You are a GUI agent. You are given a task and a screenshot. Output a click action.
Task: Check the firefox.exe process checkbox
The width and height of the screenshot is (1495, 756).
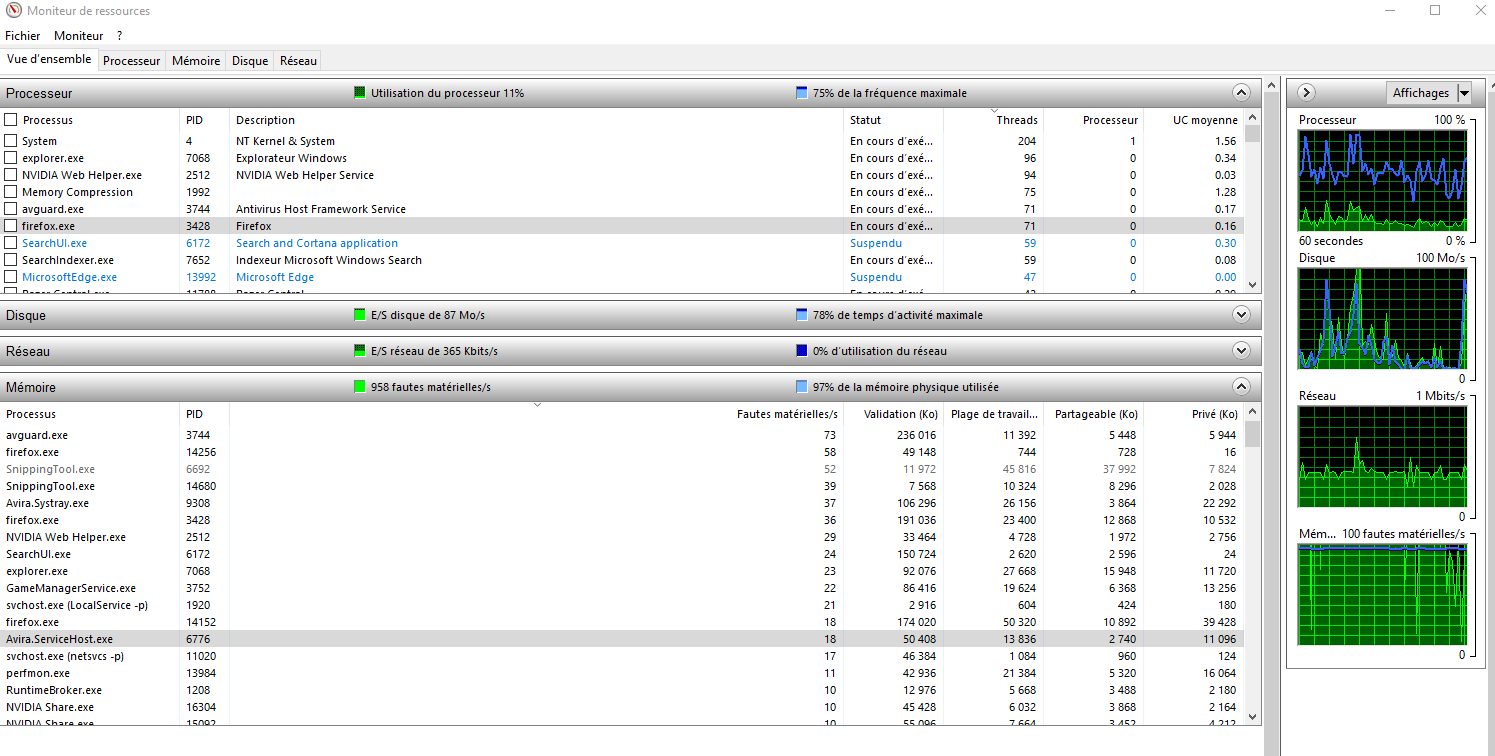[11, 226]
